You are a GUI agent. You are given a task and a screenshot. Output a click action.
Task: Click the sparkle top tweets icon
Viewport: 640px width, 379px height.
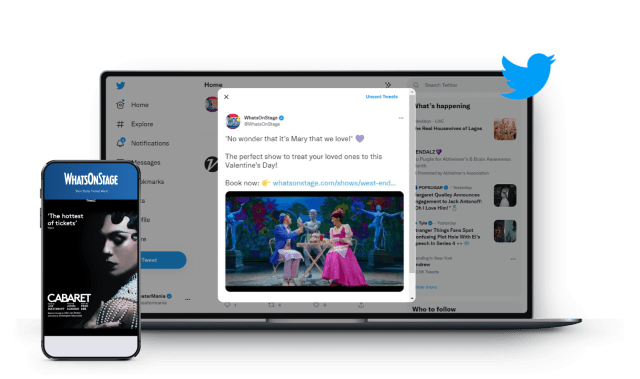tap(388, 85)
